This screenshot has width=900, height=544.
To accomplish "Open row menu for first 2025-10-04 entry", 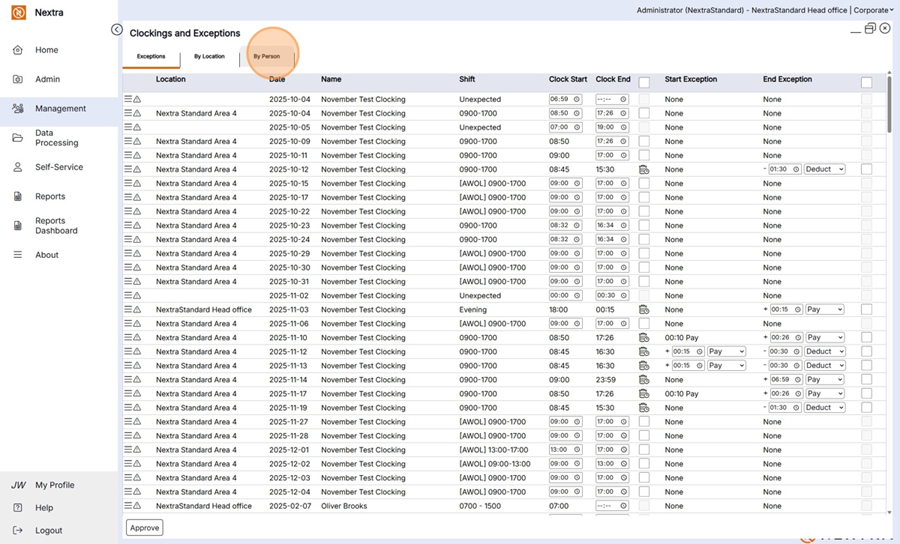I will pos(128,99).
